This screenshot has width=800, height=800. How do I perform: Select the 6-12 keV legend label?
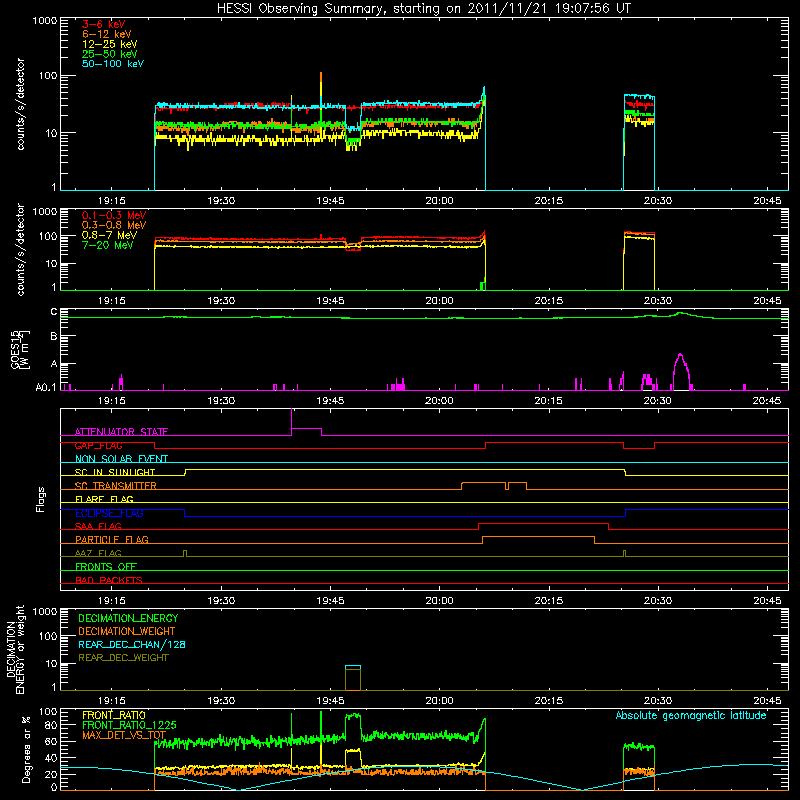click(x=107, y=34)
